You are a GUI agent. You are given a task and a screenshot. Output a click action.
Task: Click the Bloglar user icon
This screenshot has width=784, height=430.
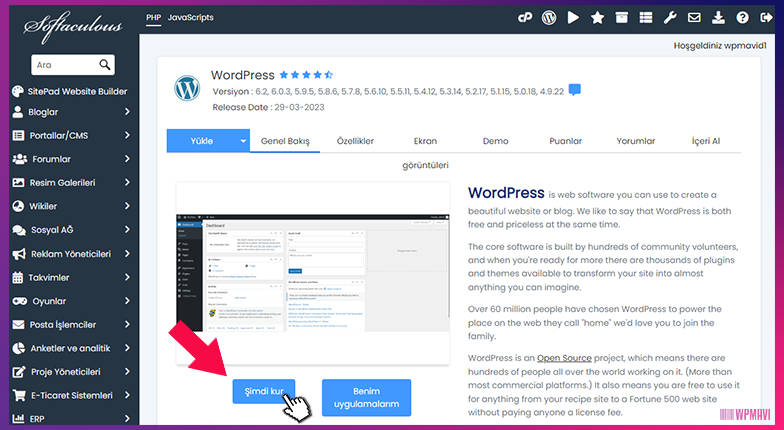click(18, 112)
